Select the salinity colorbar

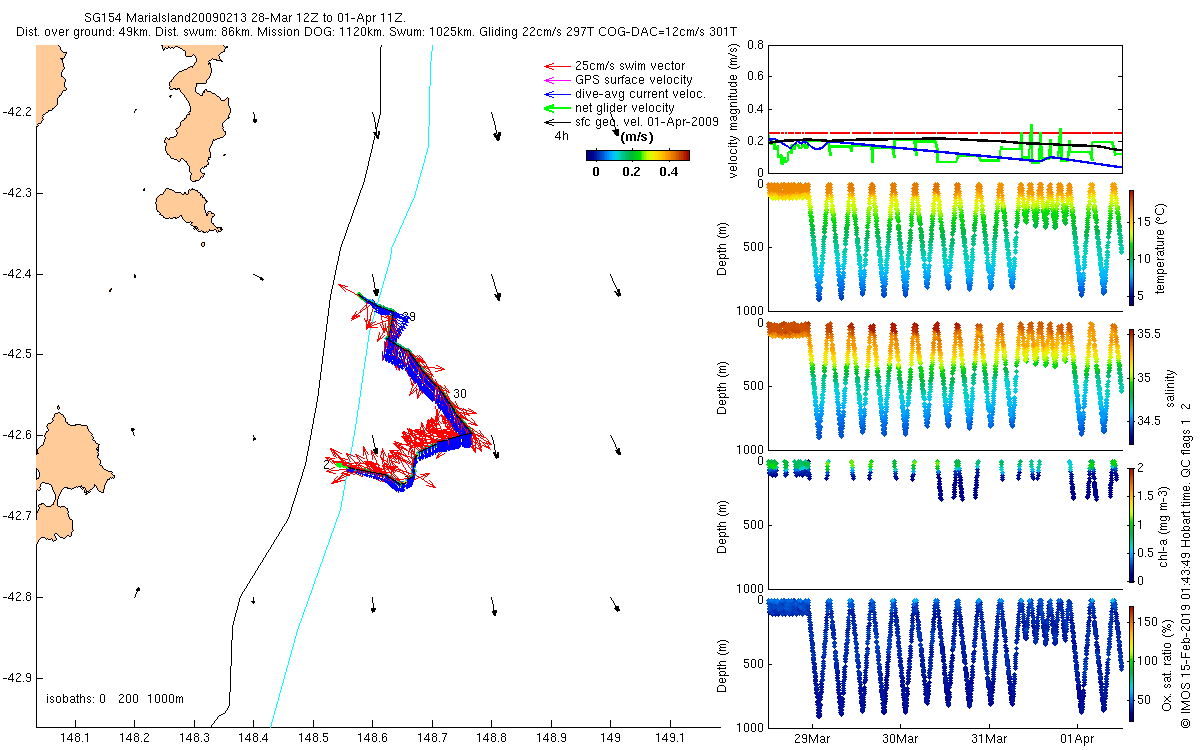pyautogui.click(x=1132, y=385)
